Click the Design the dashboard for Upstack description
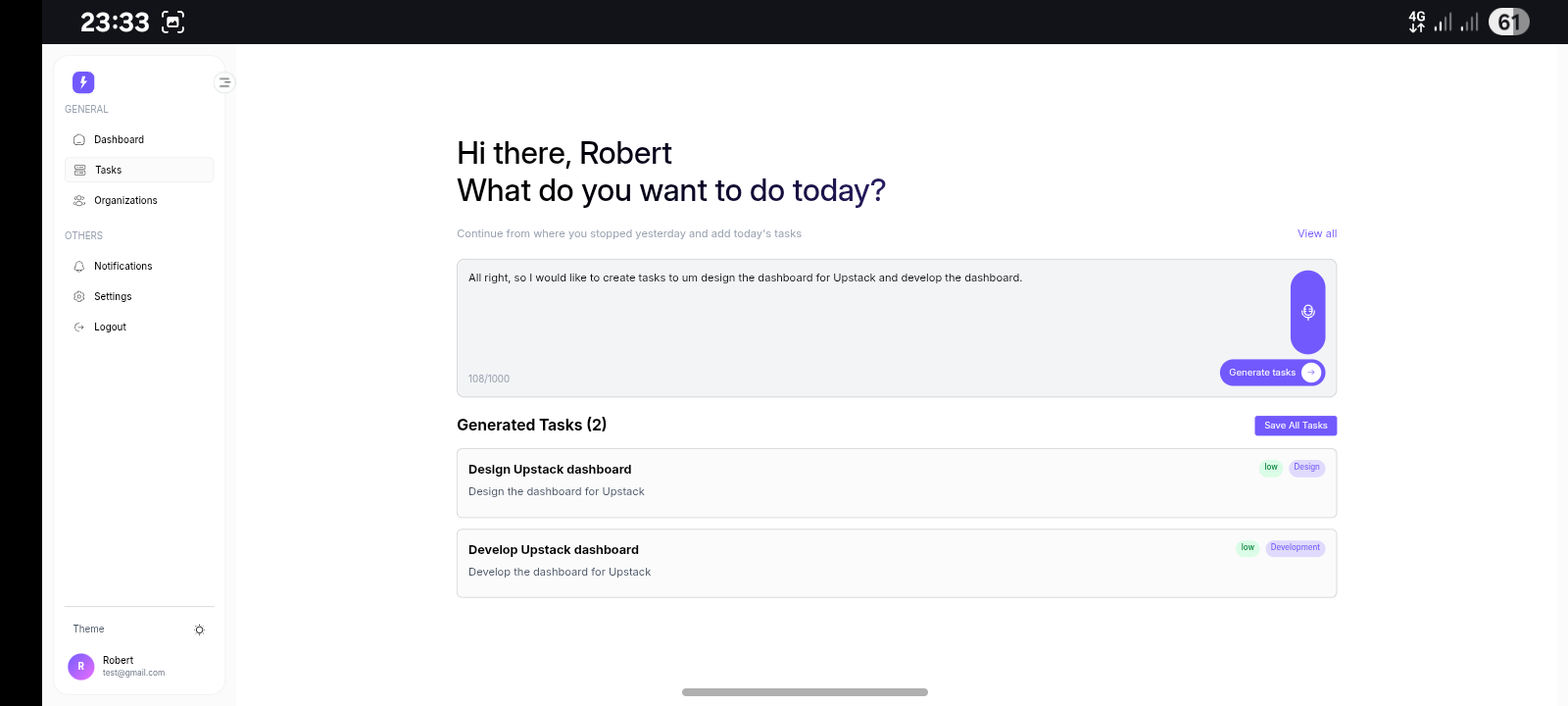Image resolution: width=1568 pixels, height=706 pixels. (557, 492)
